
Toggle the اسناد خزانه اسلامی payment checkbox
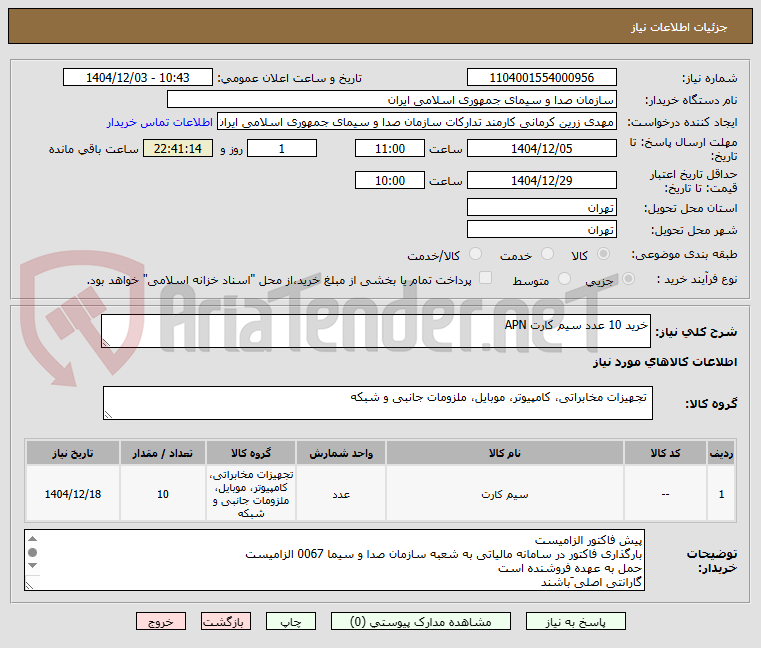(x=485, y=278)
